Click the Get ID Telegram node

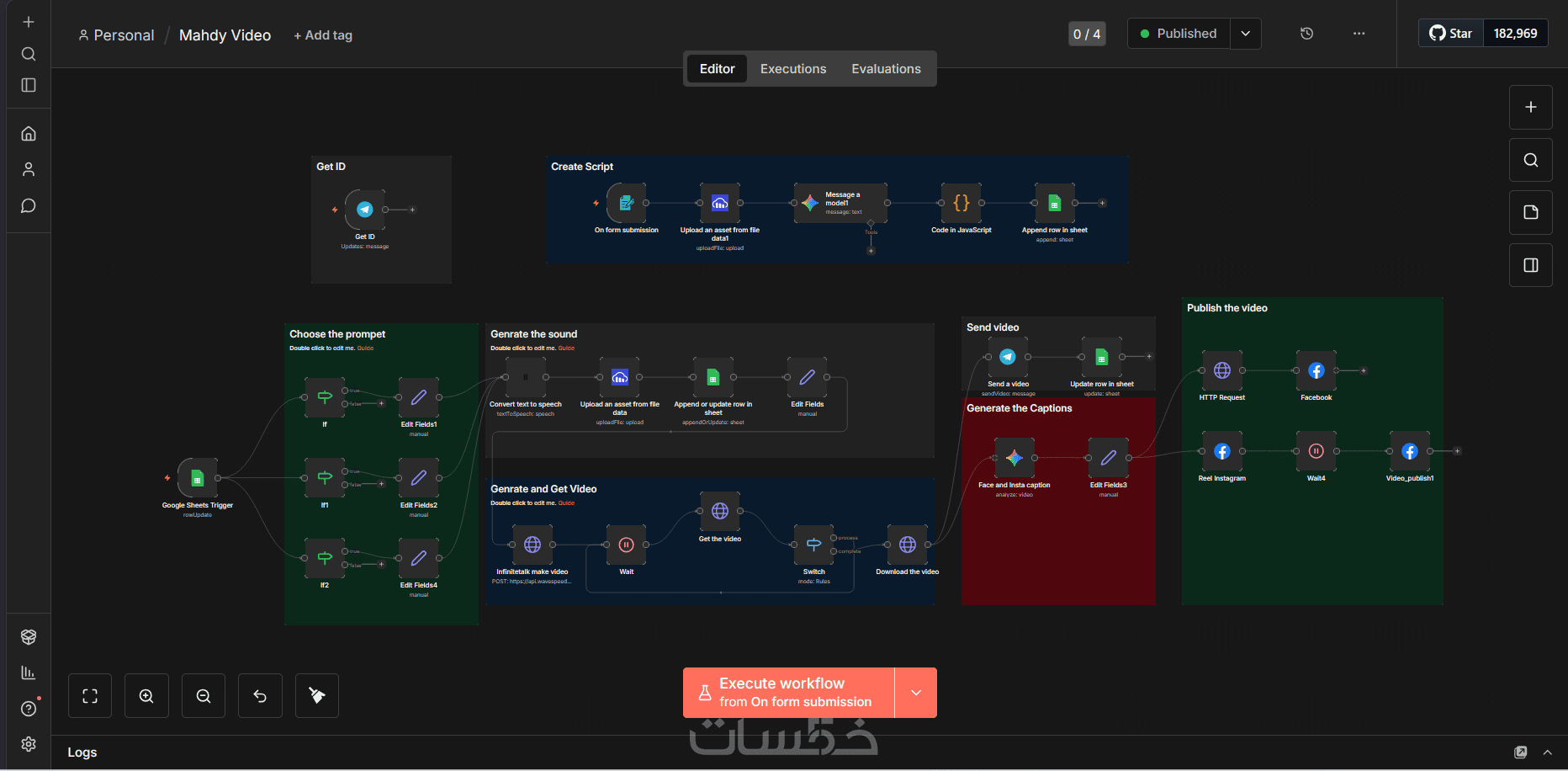coord(365,210)
